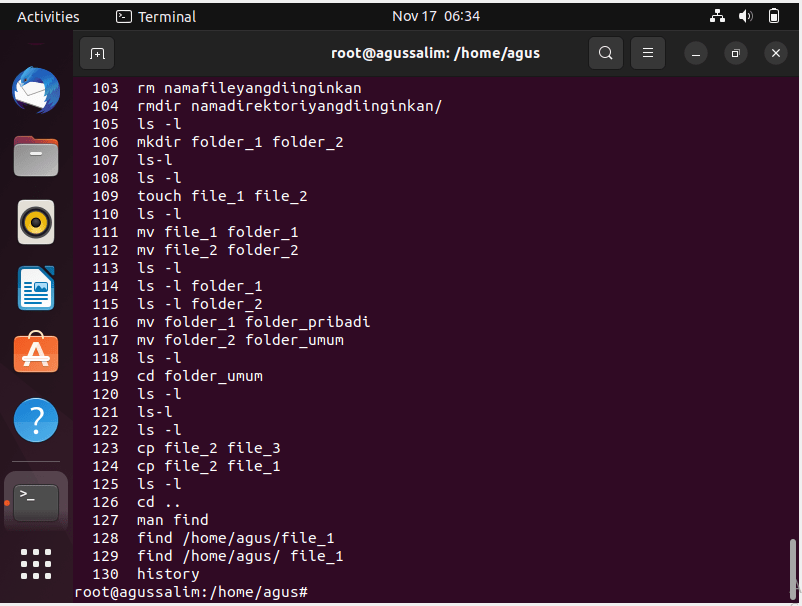Screen dimensions: 802x606
Task: Launch Rhythmbox music player
Action: (x=36, y=222)
